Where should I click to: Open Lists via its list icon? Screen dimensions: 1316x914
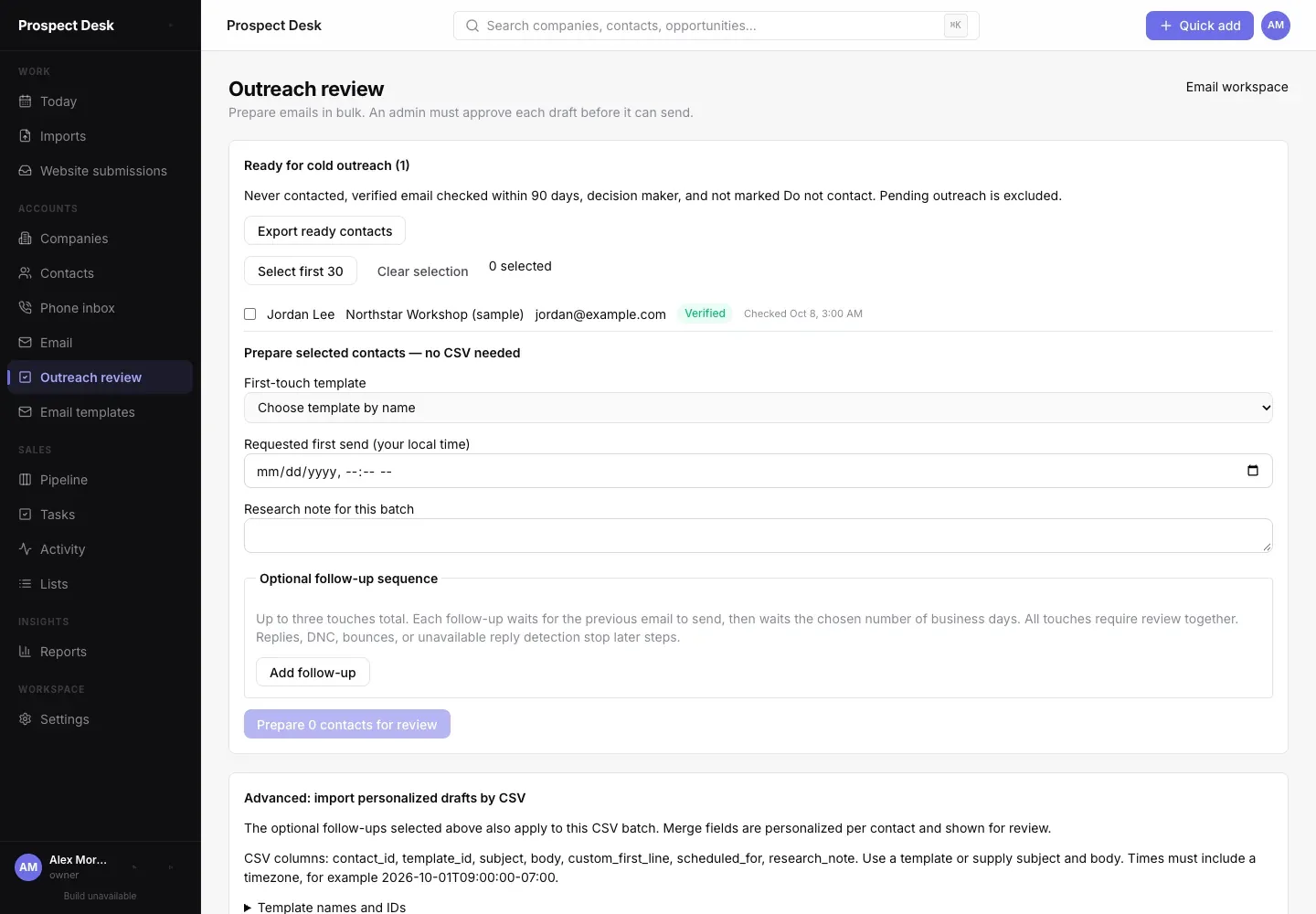click(26, 584)
